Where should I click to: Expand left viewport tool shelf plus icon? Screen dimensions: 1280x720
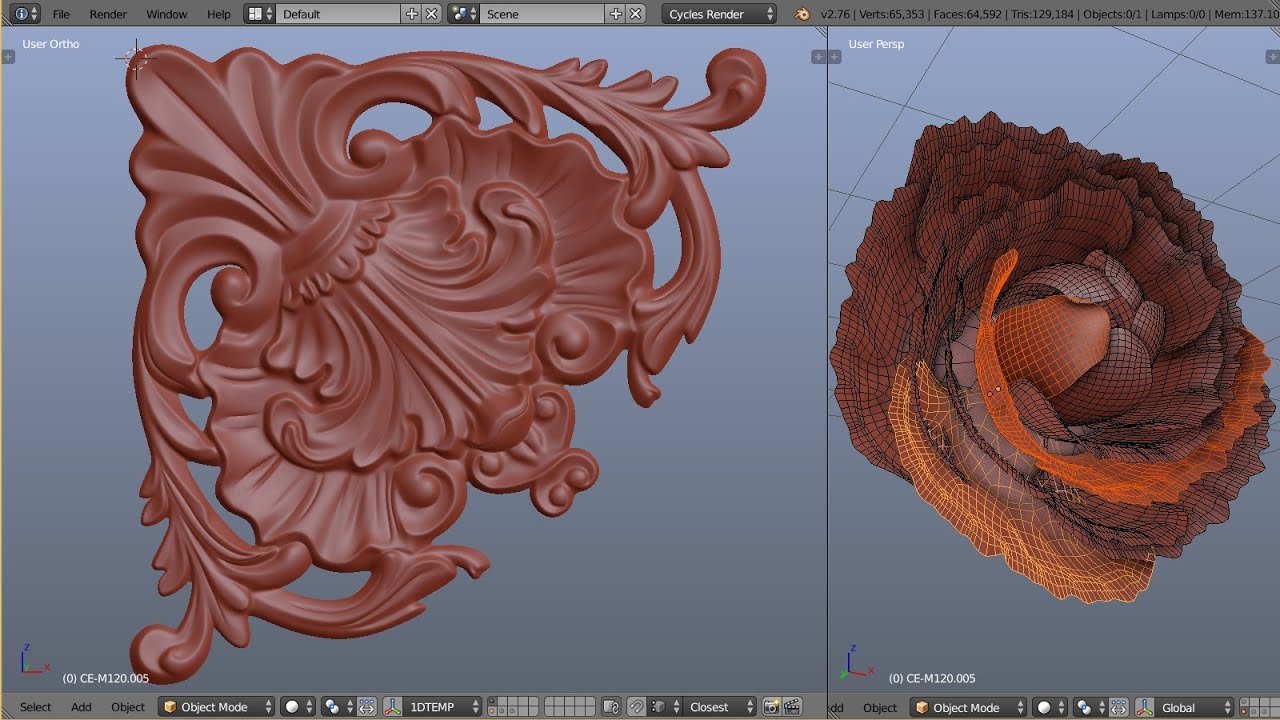[x=8, y=57]
